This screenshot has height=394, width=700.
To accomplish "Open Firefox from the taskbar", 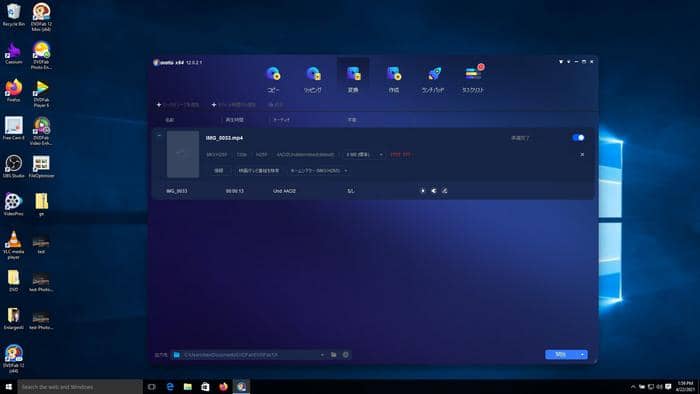I will click(223, 386).
